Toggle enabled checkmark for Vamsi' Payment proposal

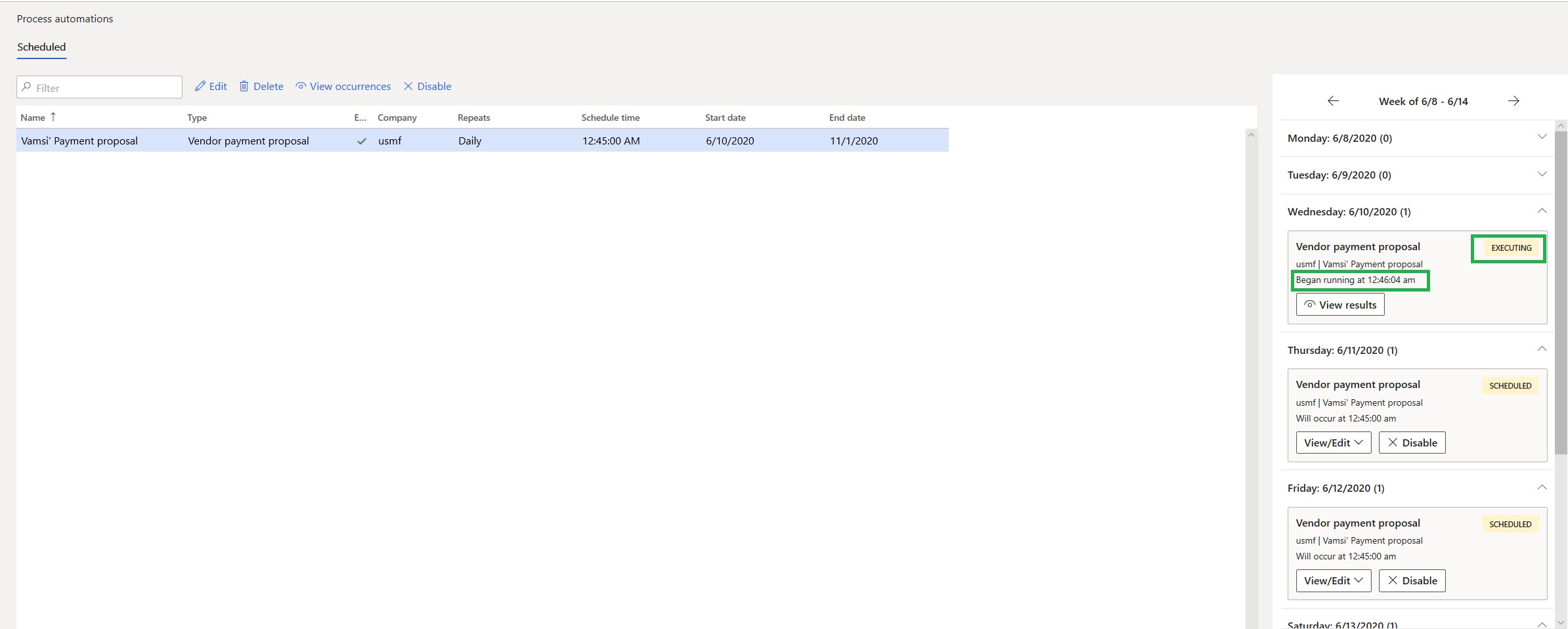(x=361, y=141)
